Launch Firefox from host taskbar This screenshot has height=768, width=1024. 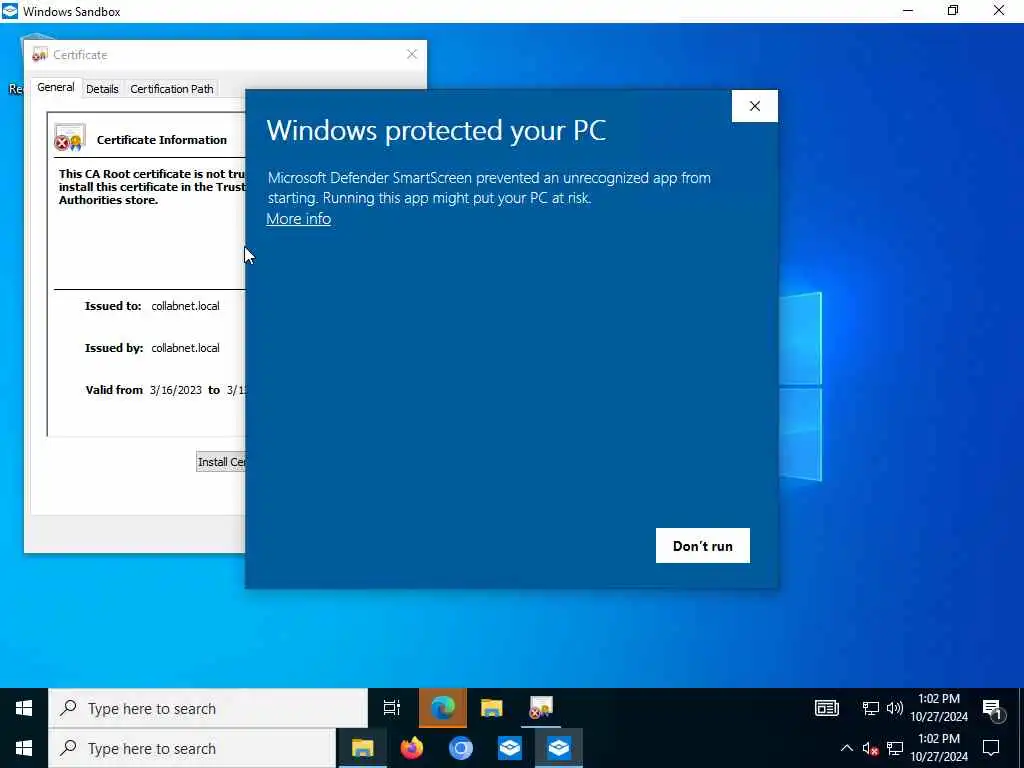pos(411,748)
